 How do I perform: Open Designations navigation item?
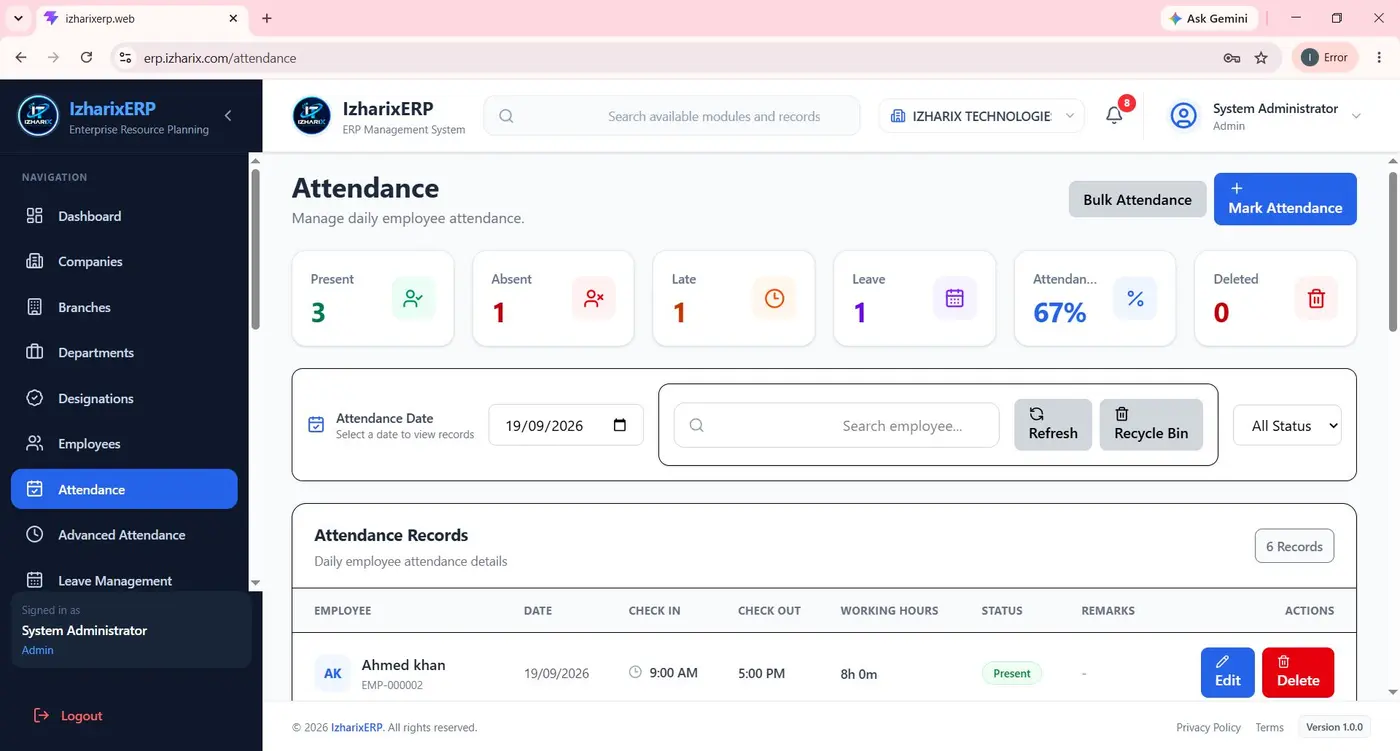click(x=124, y=398)
